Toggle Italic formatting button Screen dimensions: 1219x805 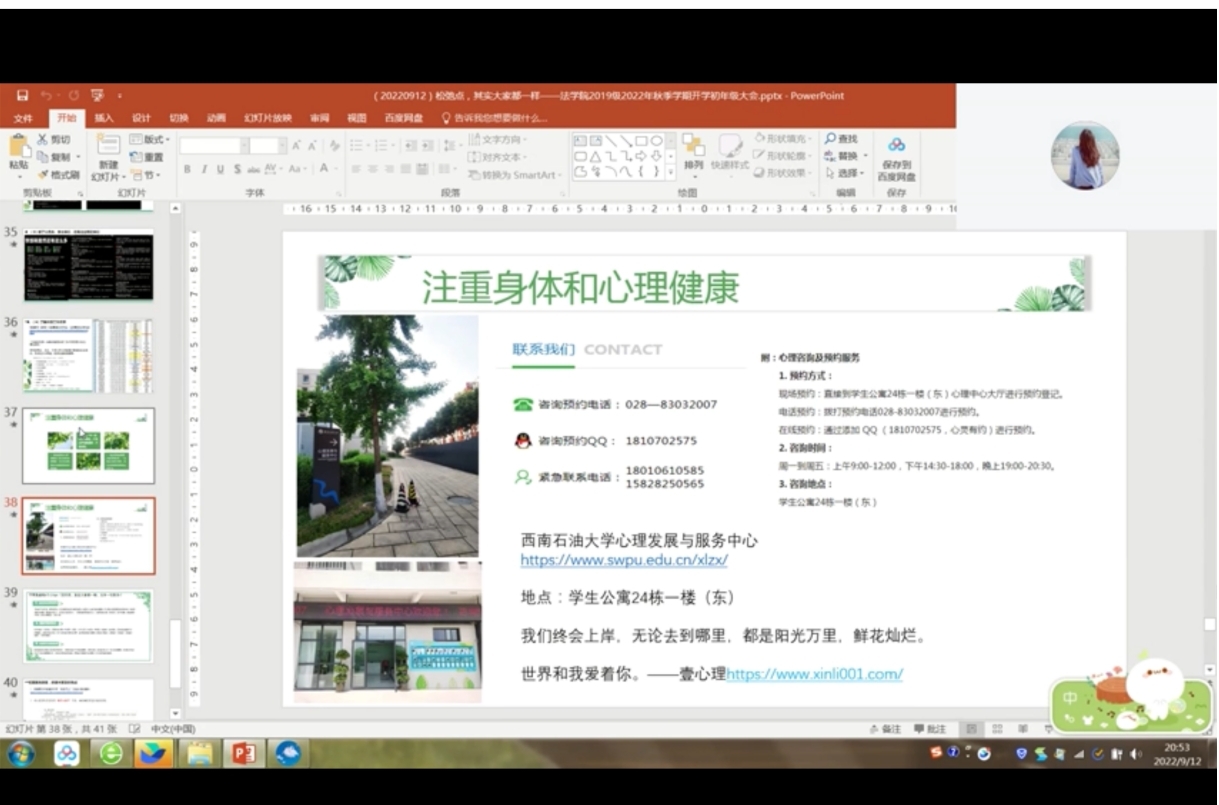[204, 169]
